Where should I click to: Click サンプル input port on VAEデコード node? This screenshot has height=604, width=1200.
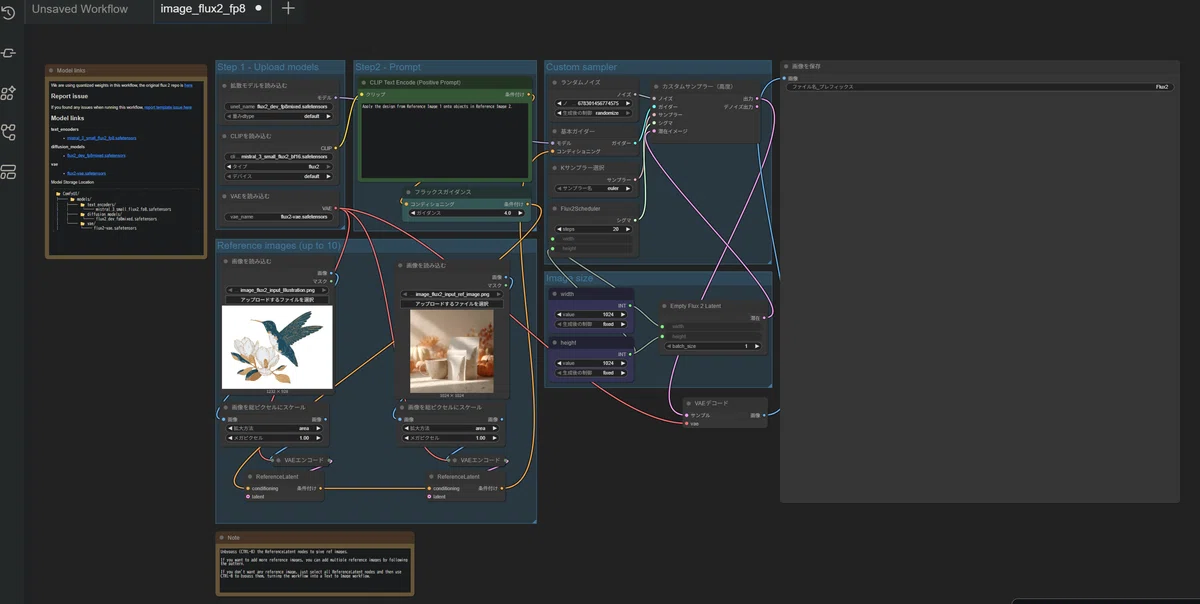point(688,414)
